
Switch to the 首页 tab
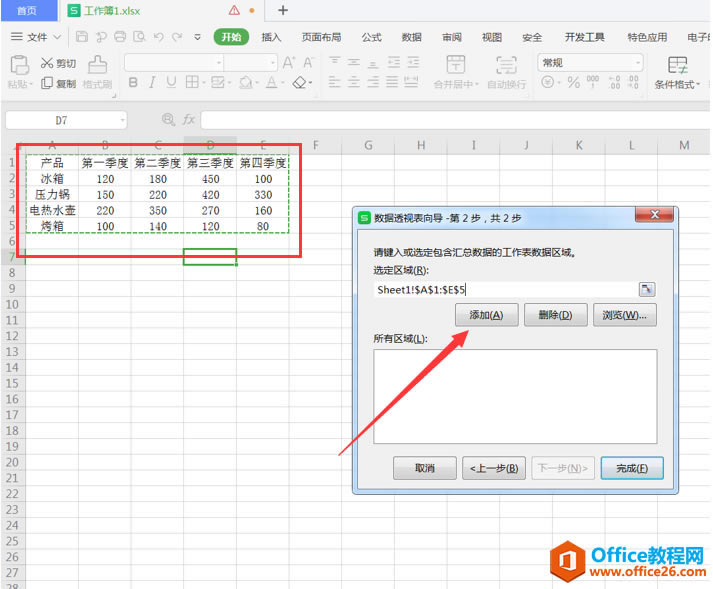[x=27, y=10]
